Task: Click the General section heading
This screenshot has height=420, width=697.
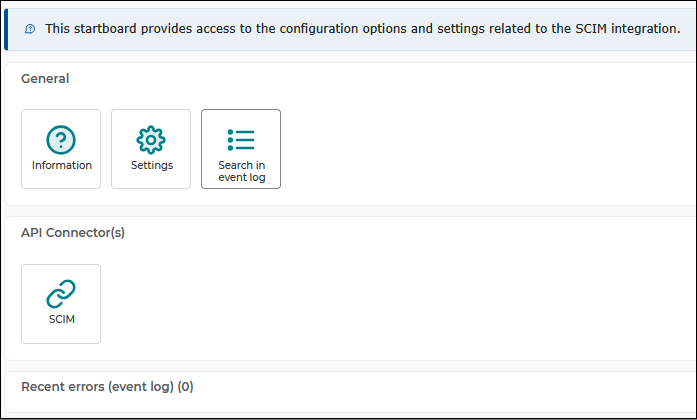Action: pos(45,79)
